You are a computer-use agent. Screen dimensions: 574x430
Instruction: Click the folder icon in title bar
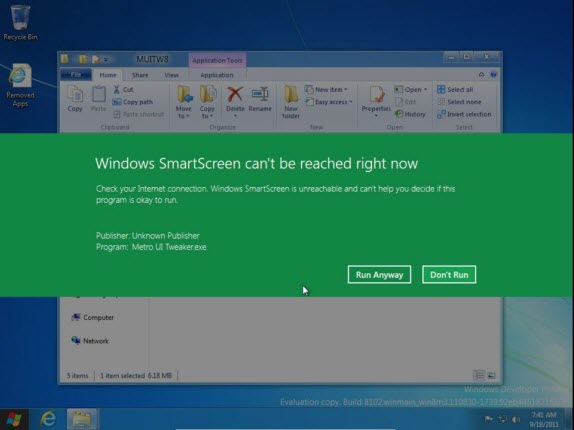[x=65, y=59]
